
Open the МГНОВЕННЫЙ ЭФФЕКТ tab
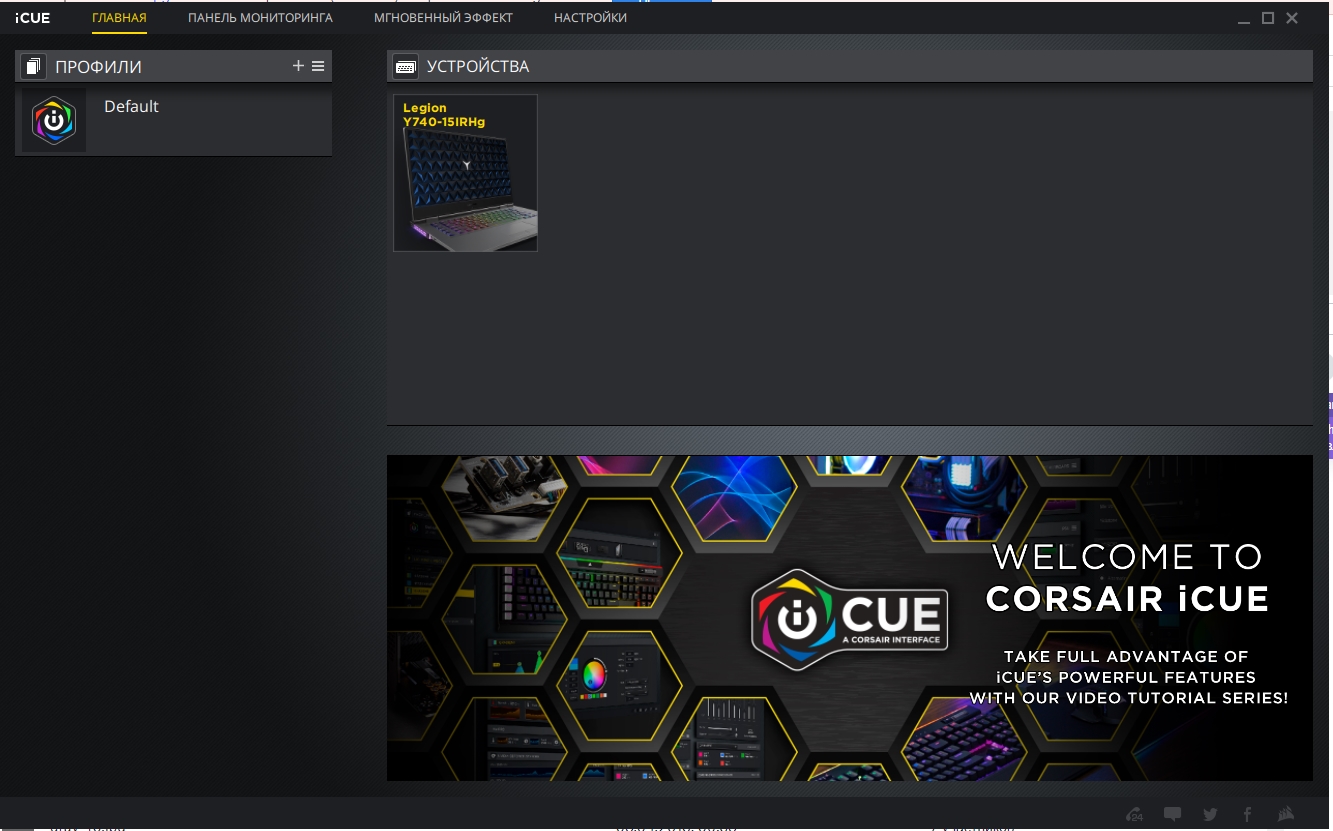tap(443, 18)
